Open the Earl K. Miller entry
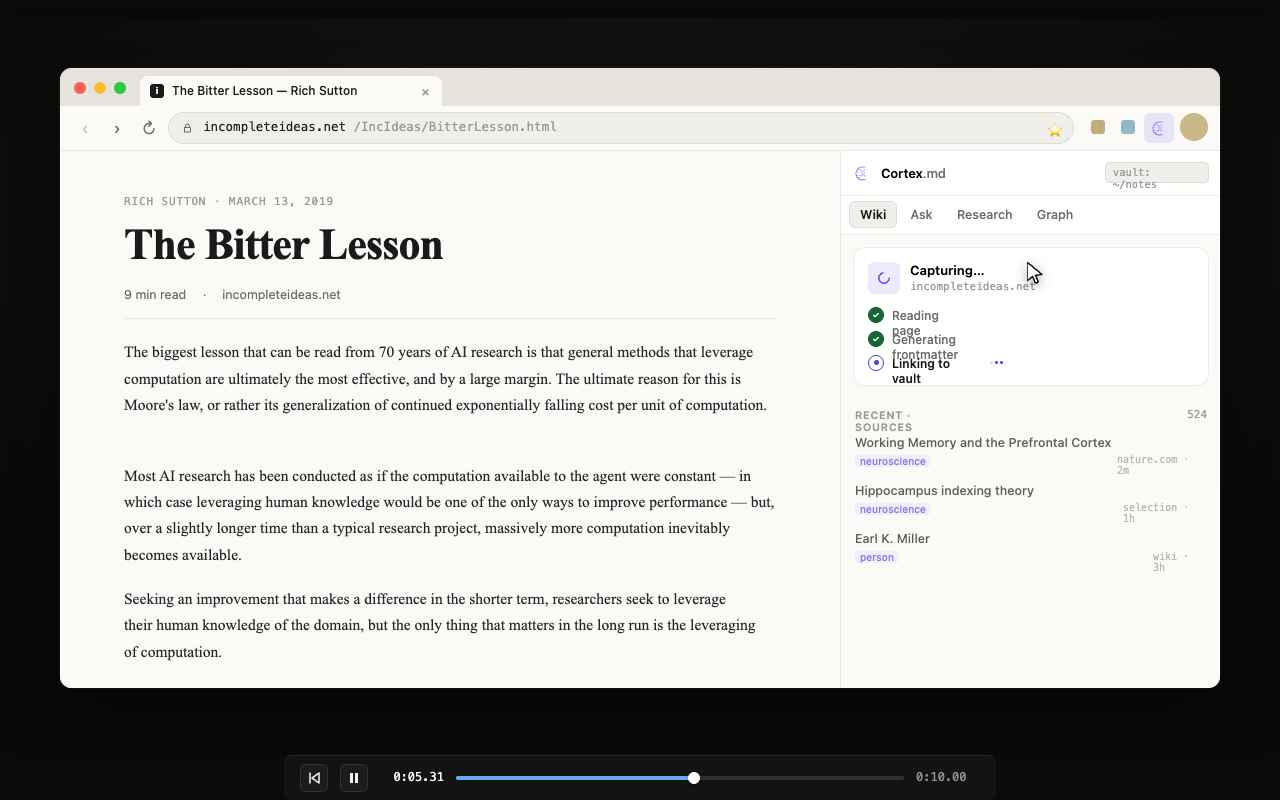Viewport: 1280px width, 800px height. 892,539
